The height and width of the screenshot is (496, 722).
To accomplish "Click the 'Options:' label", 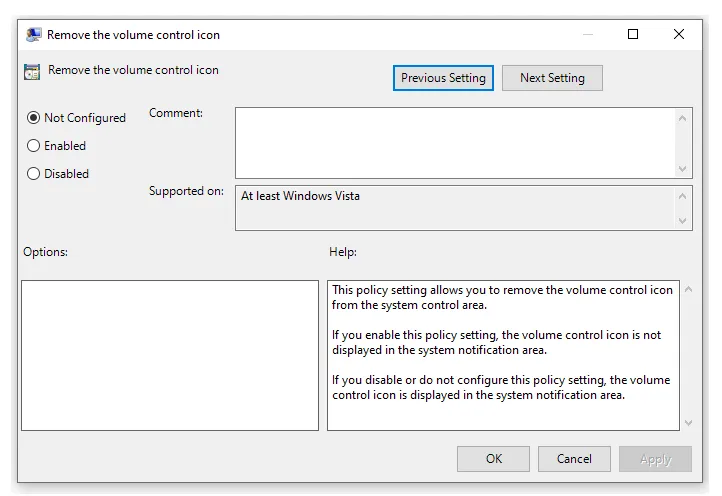I will point(46,252).
